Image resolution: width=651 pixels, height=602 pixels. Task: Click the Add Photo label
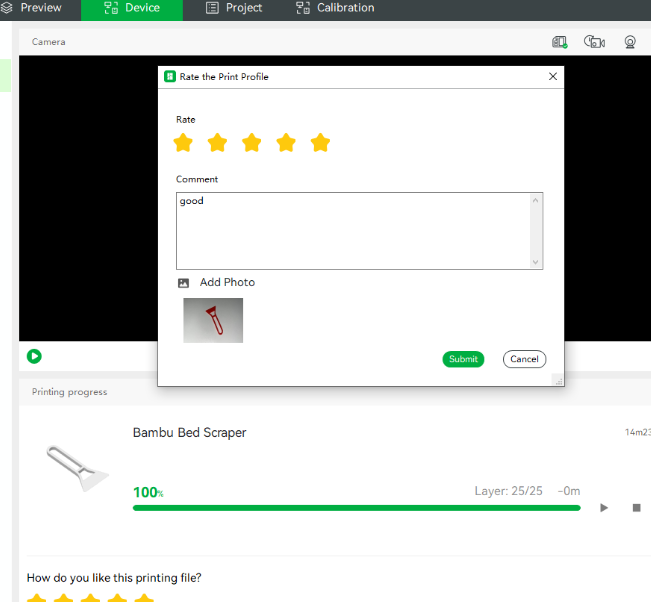[x=227, y=282]
